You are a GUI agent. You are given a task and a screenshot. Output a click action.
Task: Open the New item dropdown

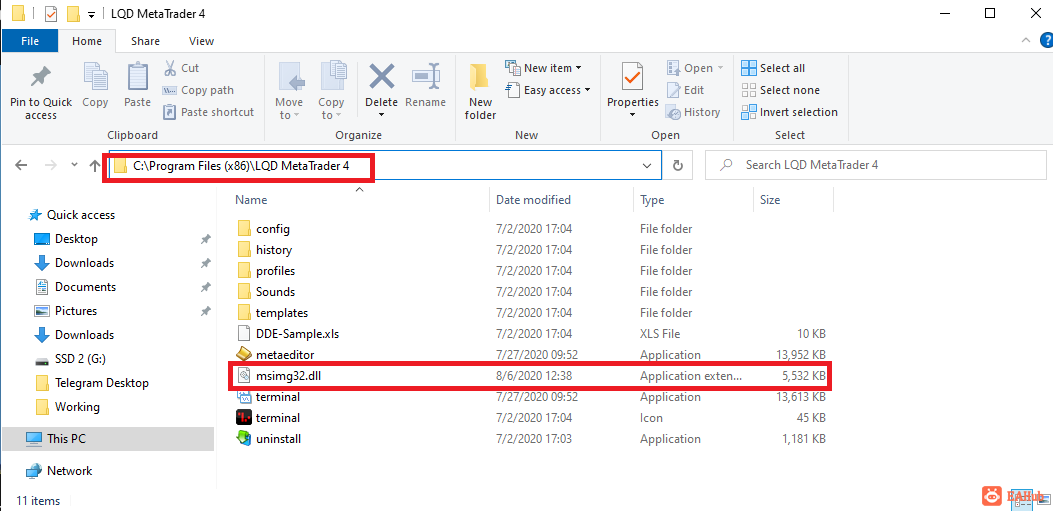543,68
